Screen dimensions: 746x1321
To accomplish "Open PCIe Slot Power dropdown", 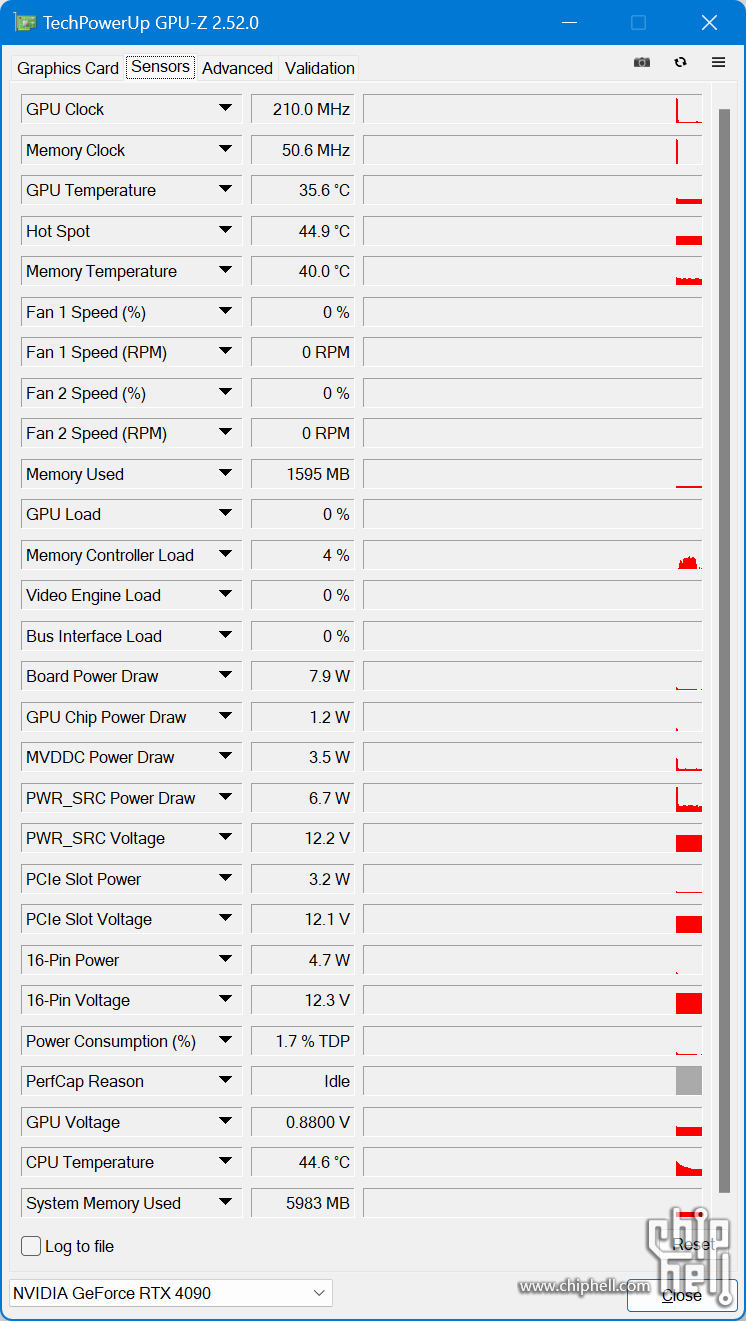I will [225, 879].
